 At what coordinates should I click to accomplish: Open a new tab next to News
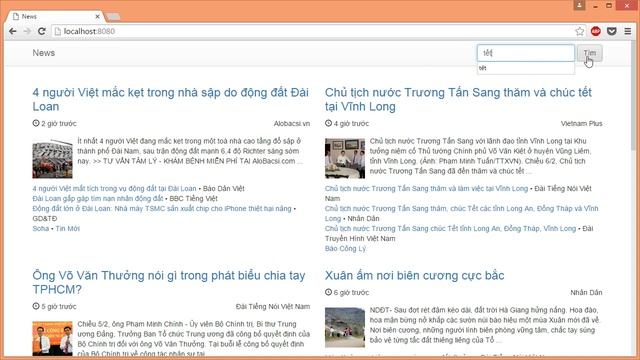click(x=113, y=16)
